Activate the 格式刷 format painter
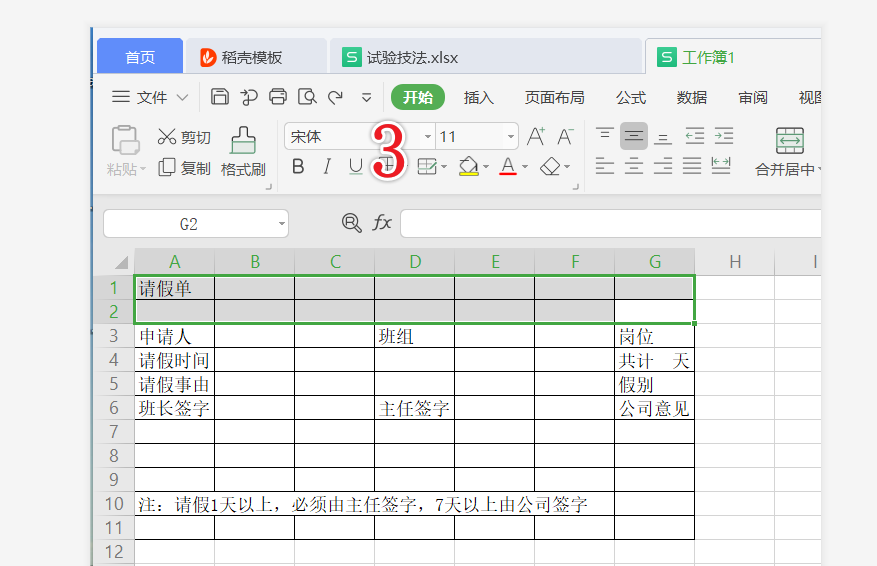This screenshot has width=877, height=566. (243, 152)
